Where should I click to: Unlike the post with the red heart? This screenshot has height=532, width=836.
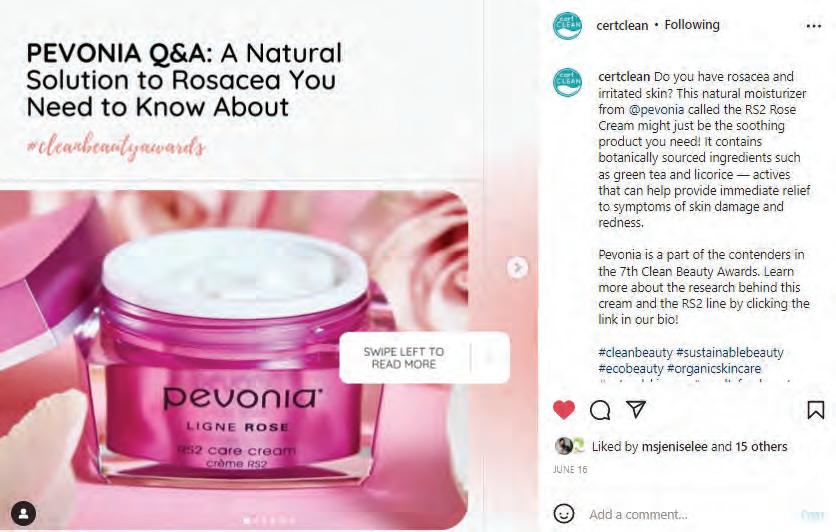tap(564, 409)
